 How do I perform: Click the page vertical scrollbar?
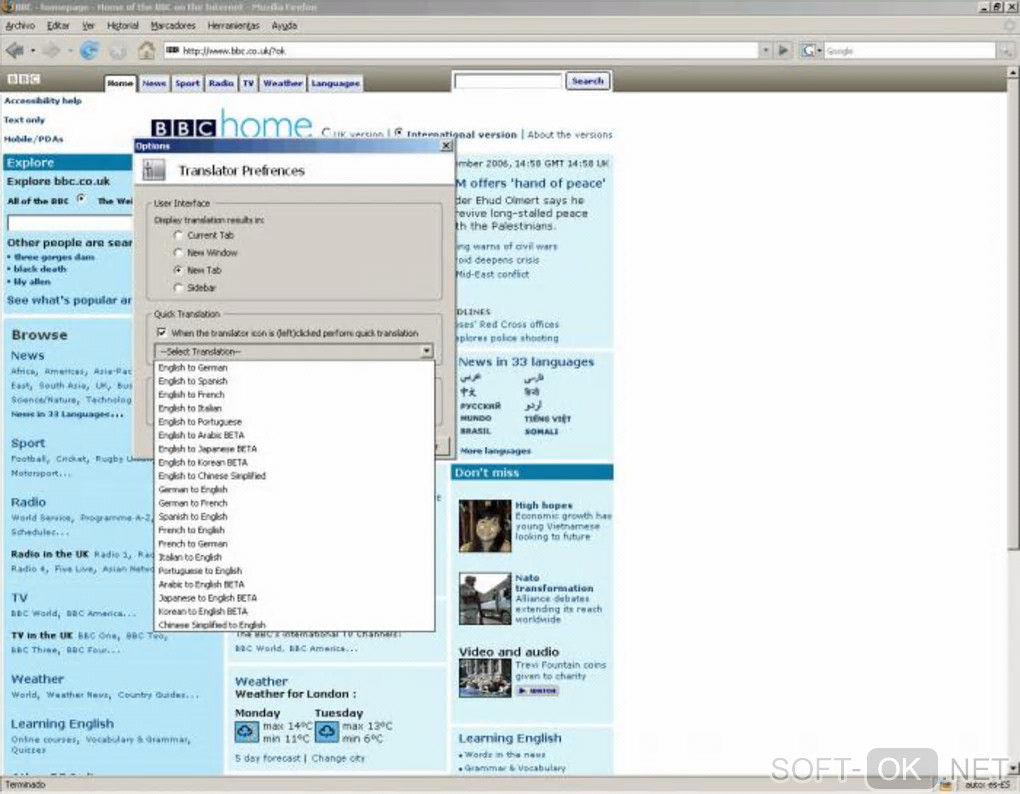pos(1013,421)
